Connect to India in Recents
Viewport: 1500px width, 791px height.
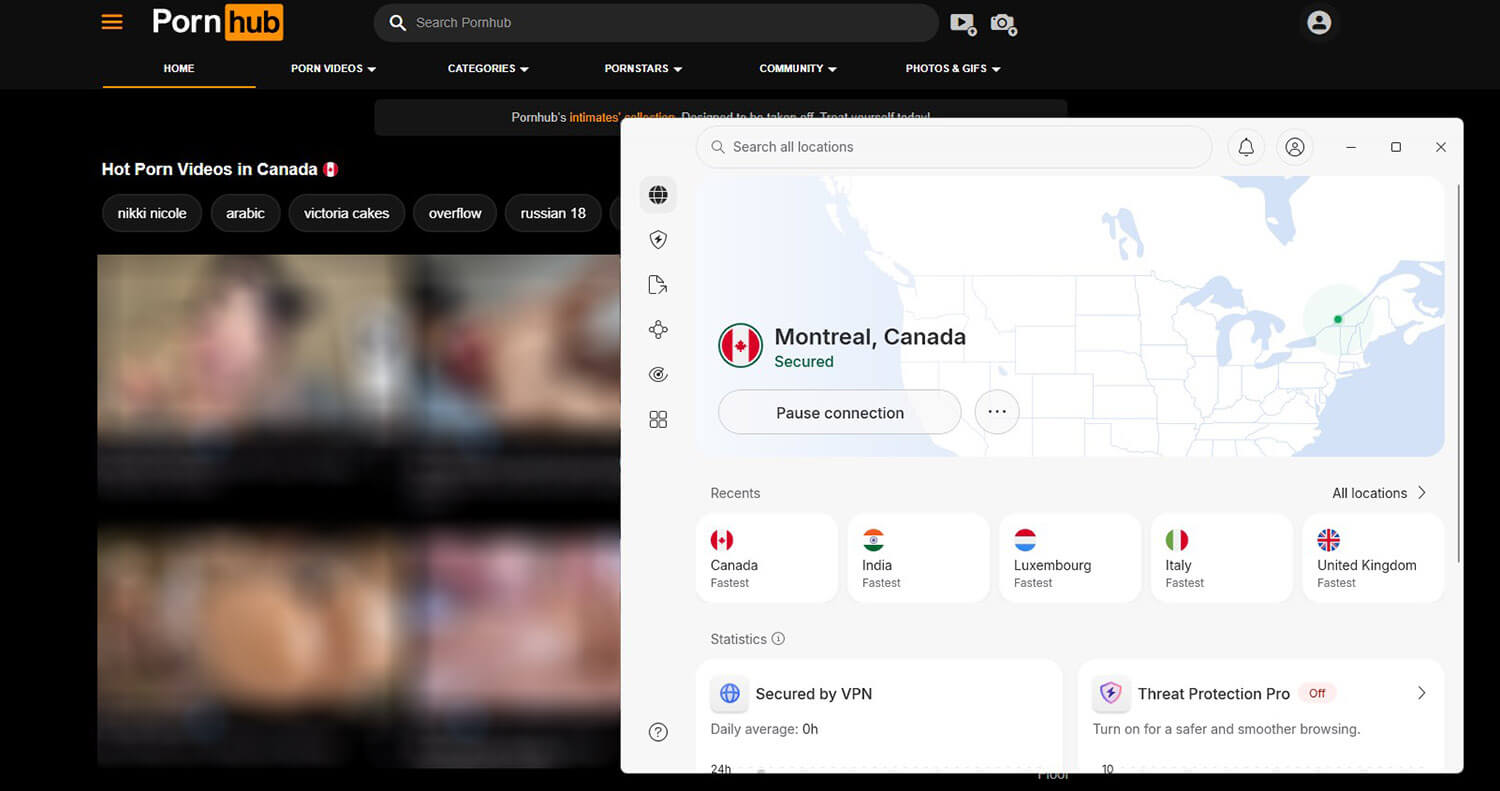[918, 558]
